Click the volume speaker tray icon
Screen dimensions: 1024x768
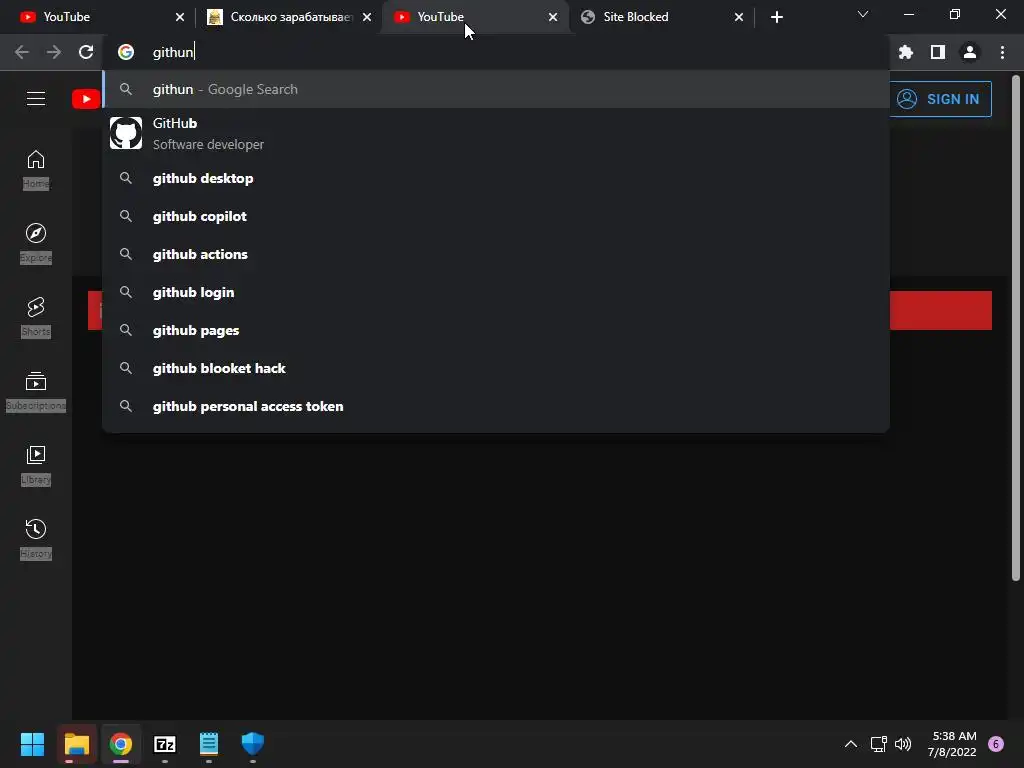903,744
